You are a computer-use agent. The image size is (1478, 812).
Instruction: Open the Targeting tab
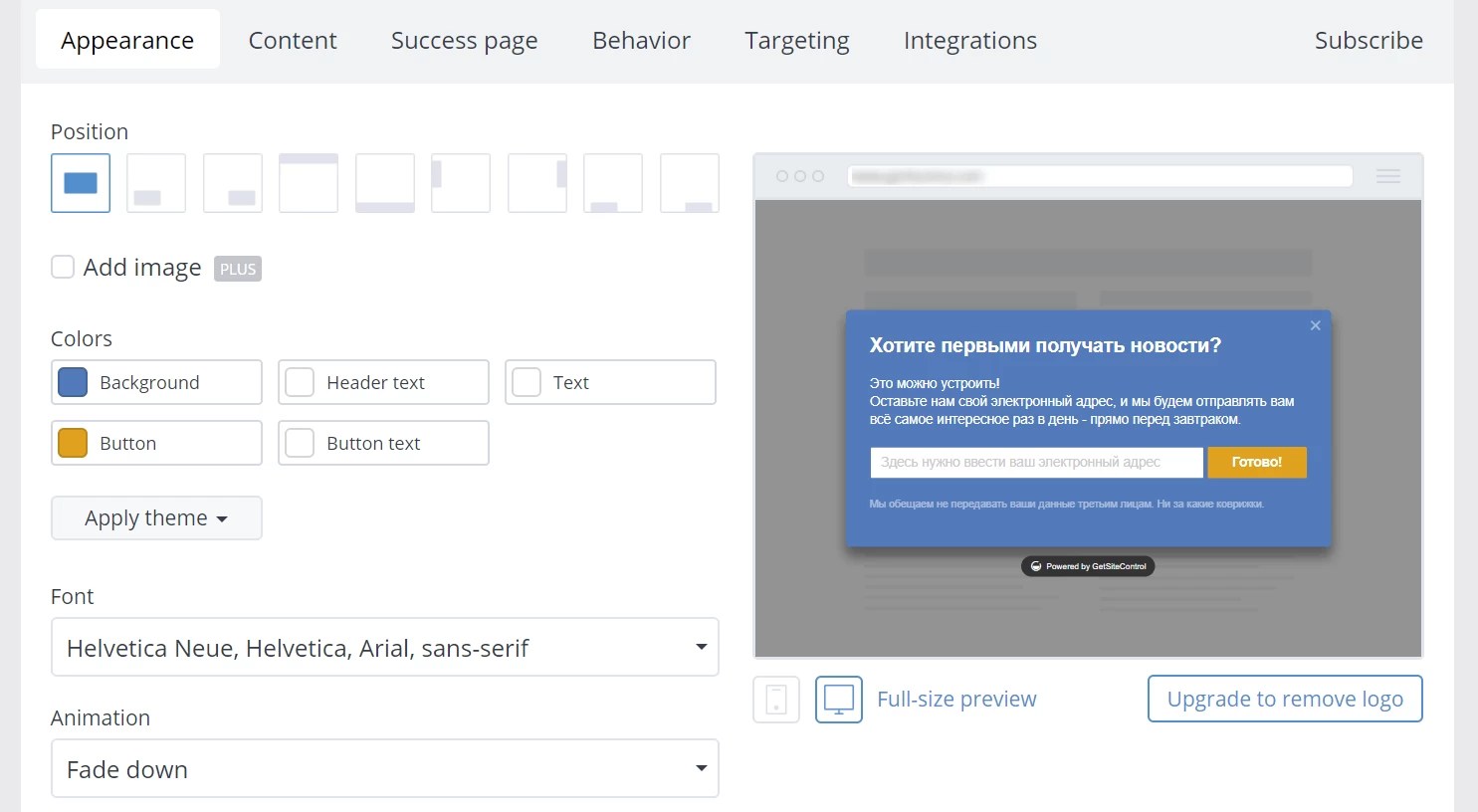(x=797, y=40)
